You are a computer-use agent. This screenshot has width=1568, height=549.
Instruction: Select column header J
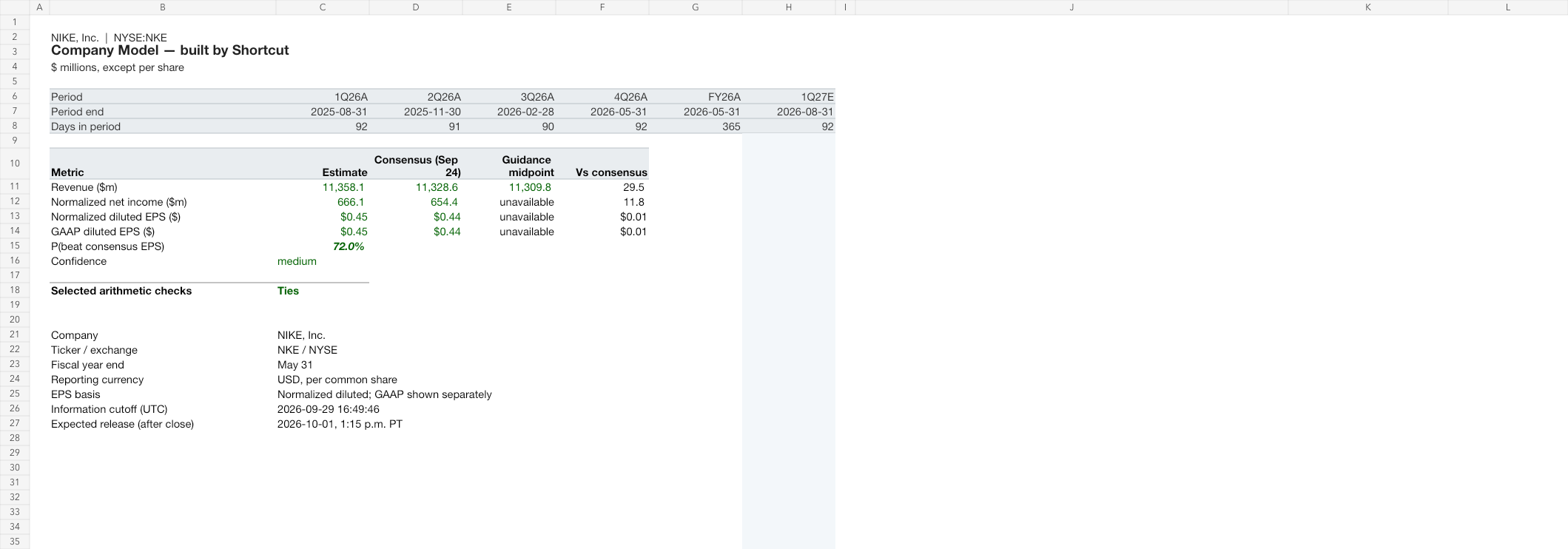[x=1071, y=7]
